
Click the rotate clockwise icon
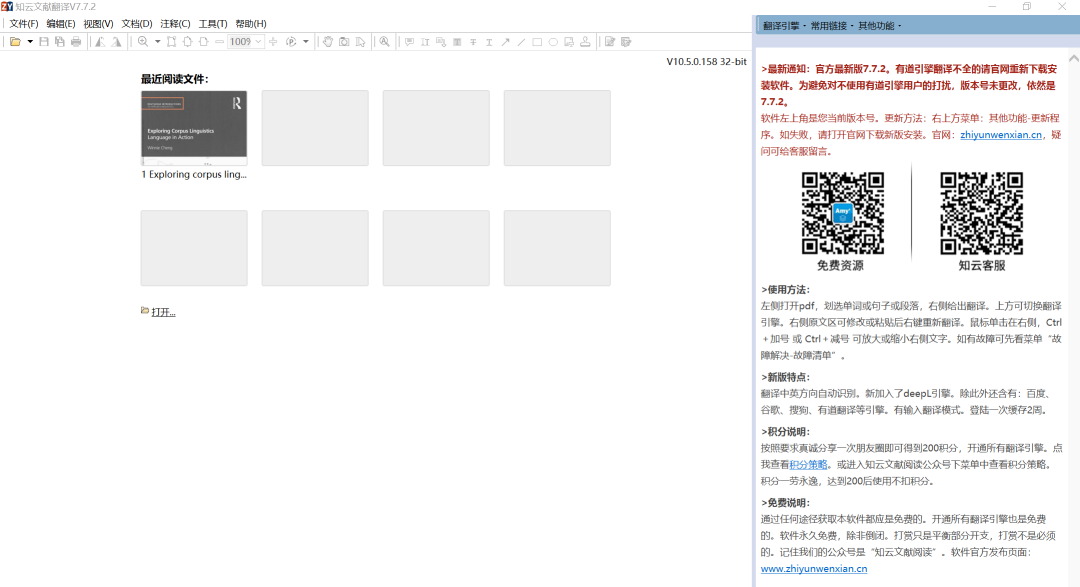tap(116, 42)
